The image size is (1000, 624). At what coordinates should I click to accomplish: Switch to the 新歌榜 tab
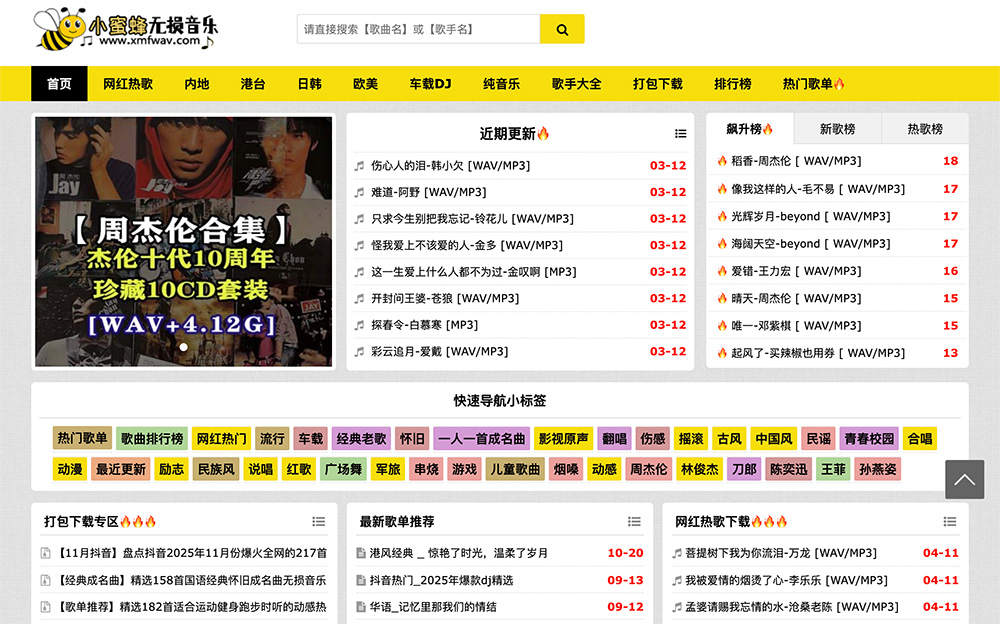[x=837, y=129]
